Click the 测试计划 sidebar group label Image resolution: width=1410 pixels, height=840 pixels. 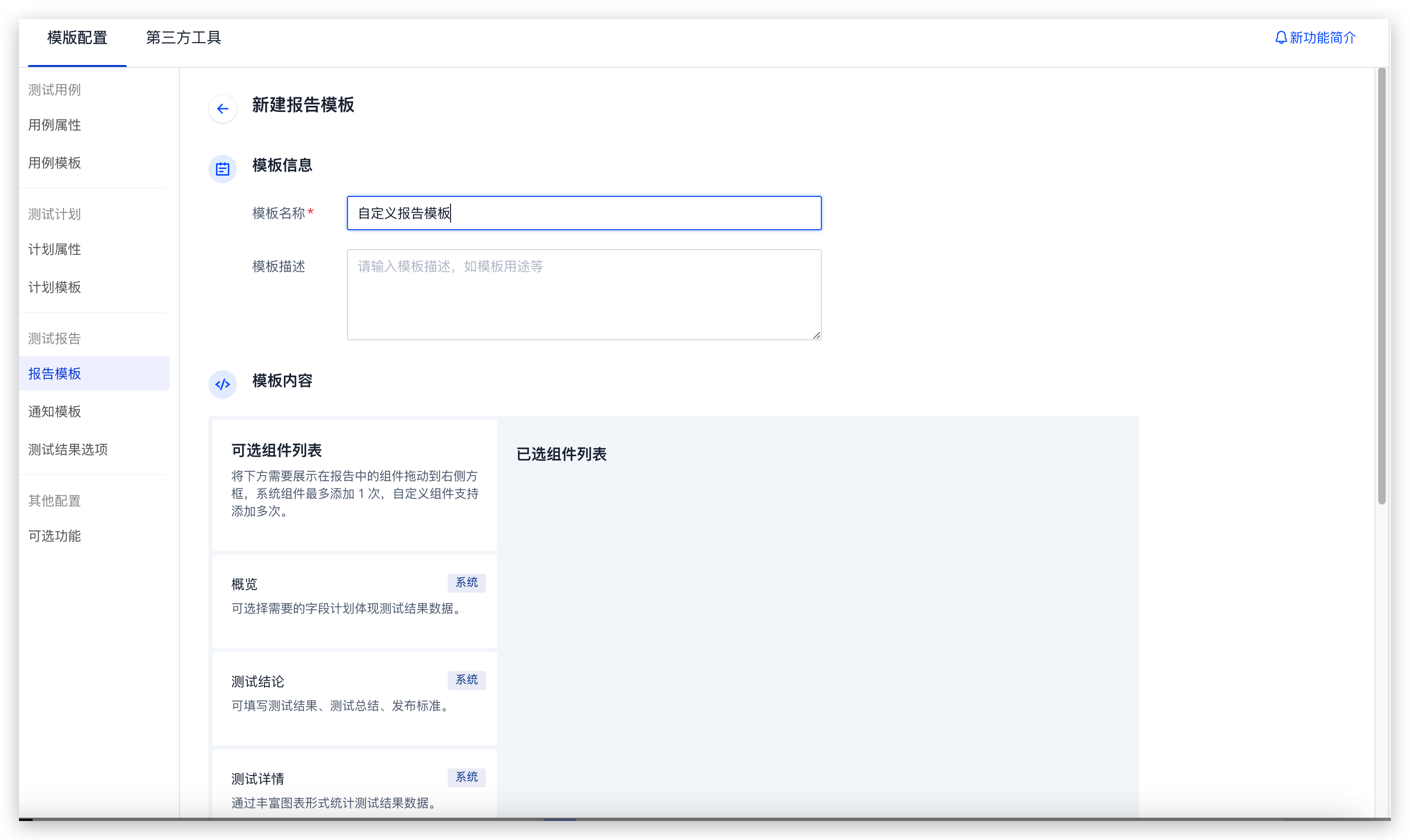55,215
